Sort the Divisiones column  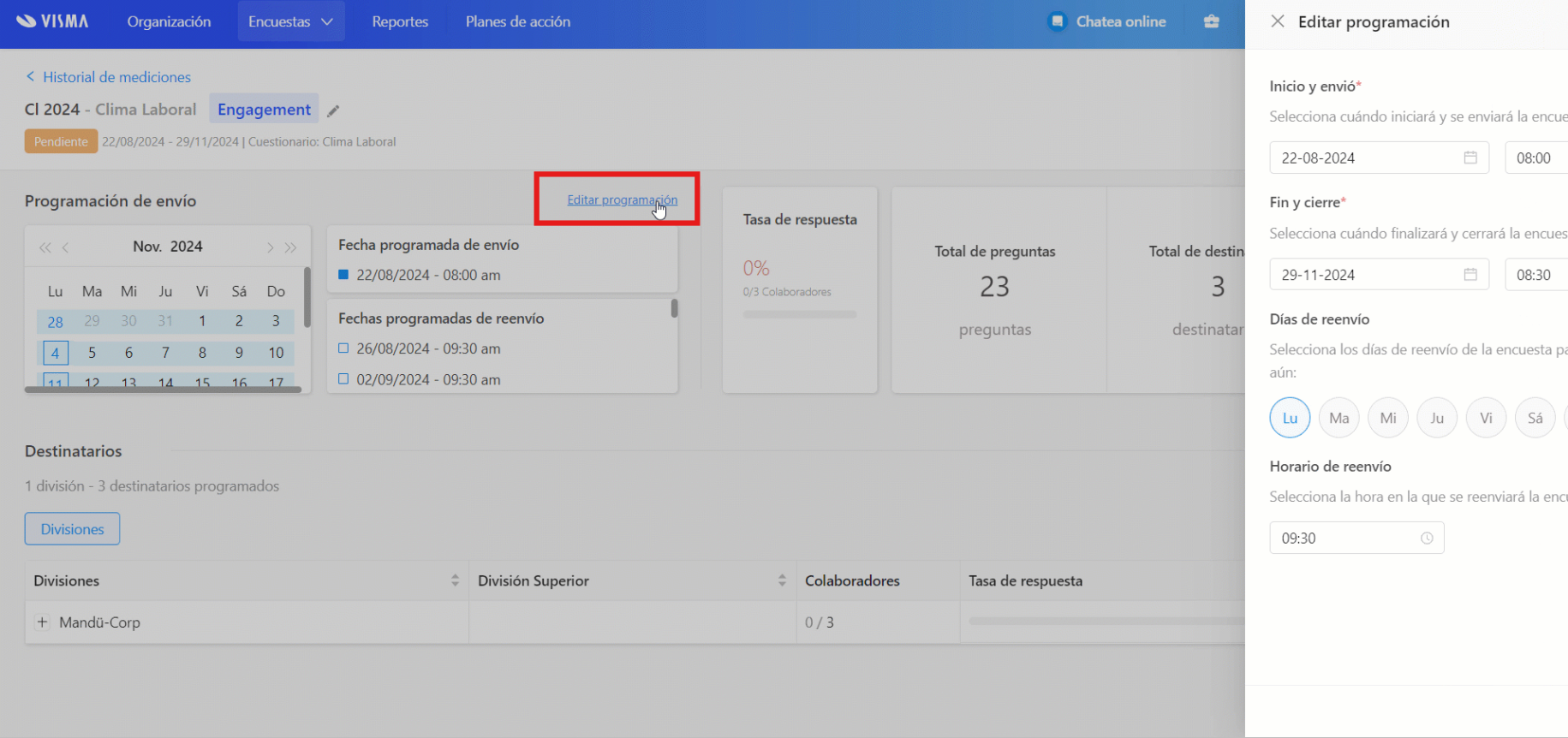[x=455, y=580]
